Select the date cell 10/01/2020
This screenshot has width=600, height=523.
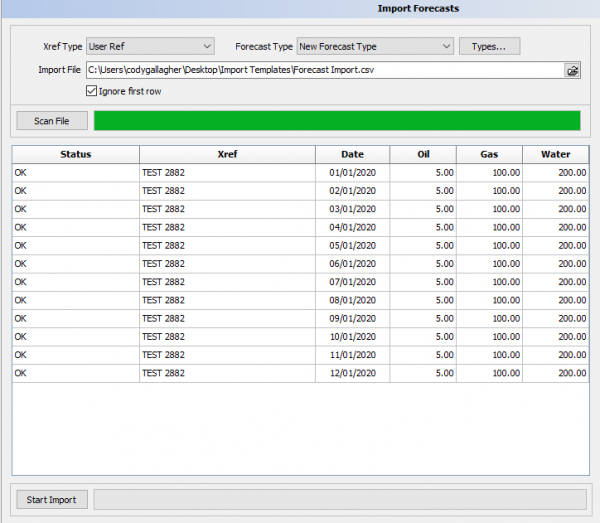click(352, 337)
